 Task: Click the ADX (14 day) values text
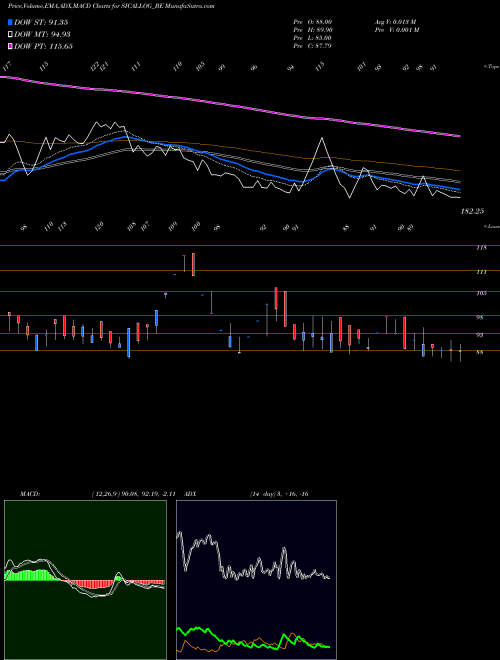coord(279,494)
